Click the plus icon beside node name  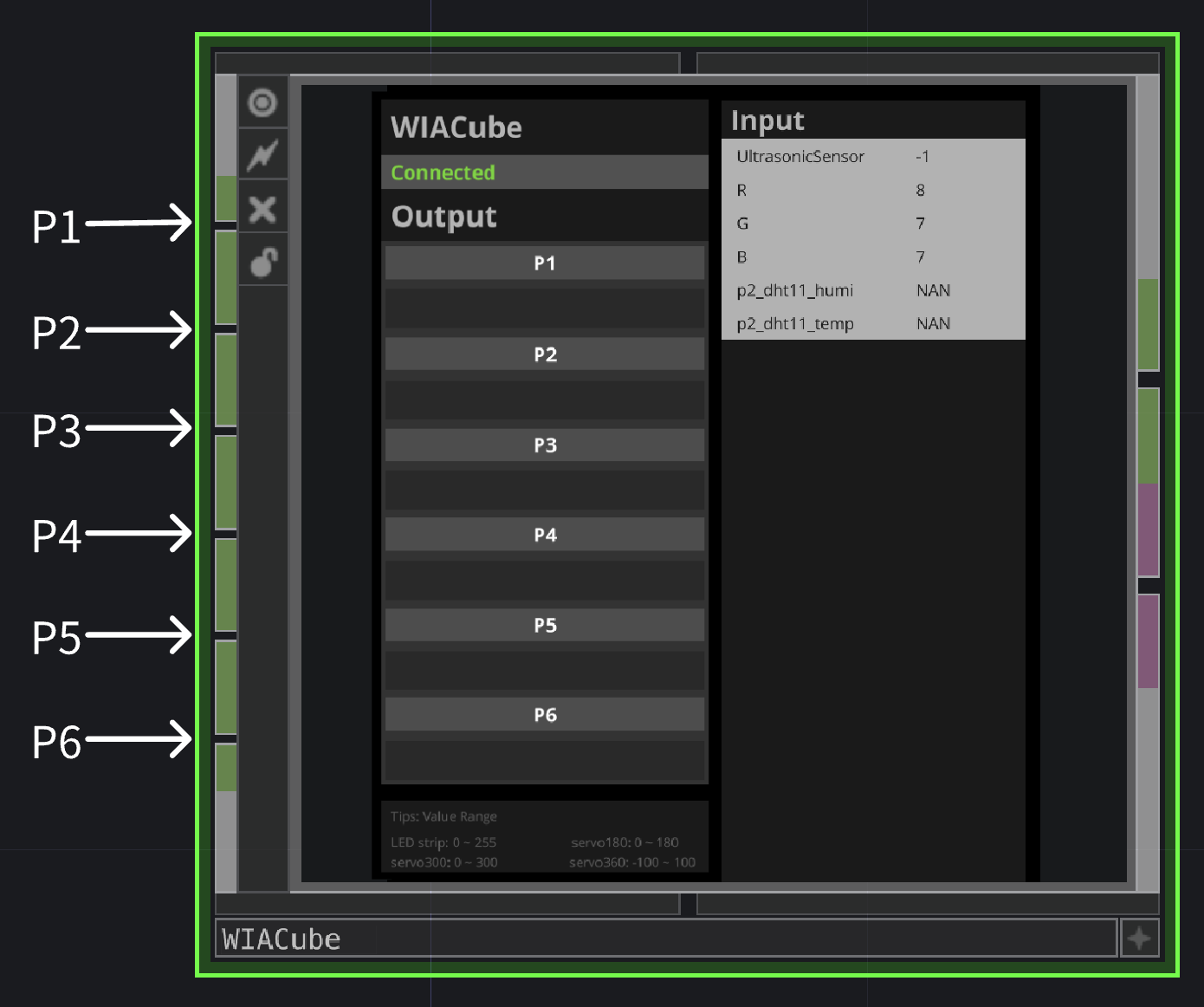1139,938
